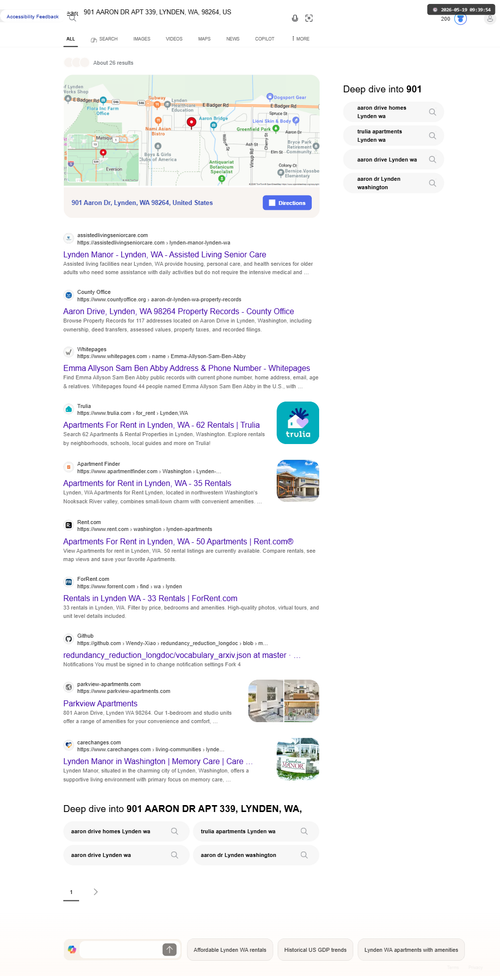The width and height of the screenshot is (500, 976).
Task: Click search icon beside sidebar 'aaron dr Lynden washington'
Action: (x=432, y=183)
